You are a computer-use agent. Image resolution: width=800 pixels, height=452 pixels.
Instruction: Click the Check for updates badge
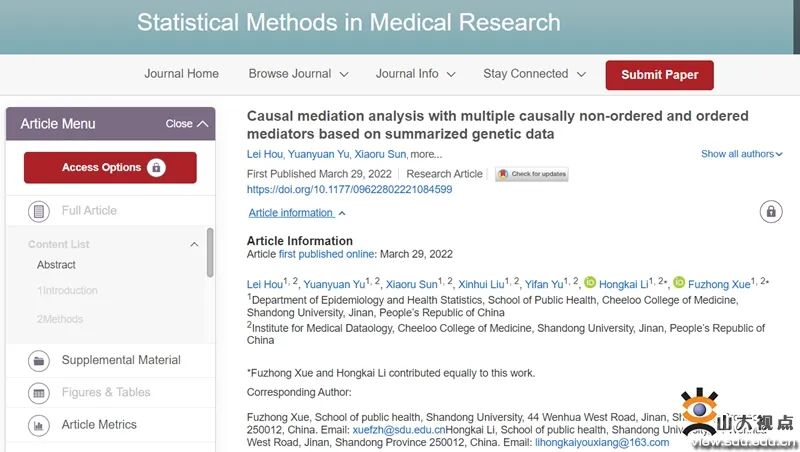pos(532,174)
